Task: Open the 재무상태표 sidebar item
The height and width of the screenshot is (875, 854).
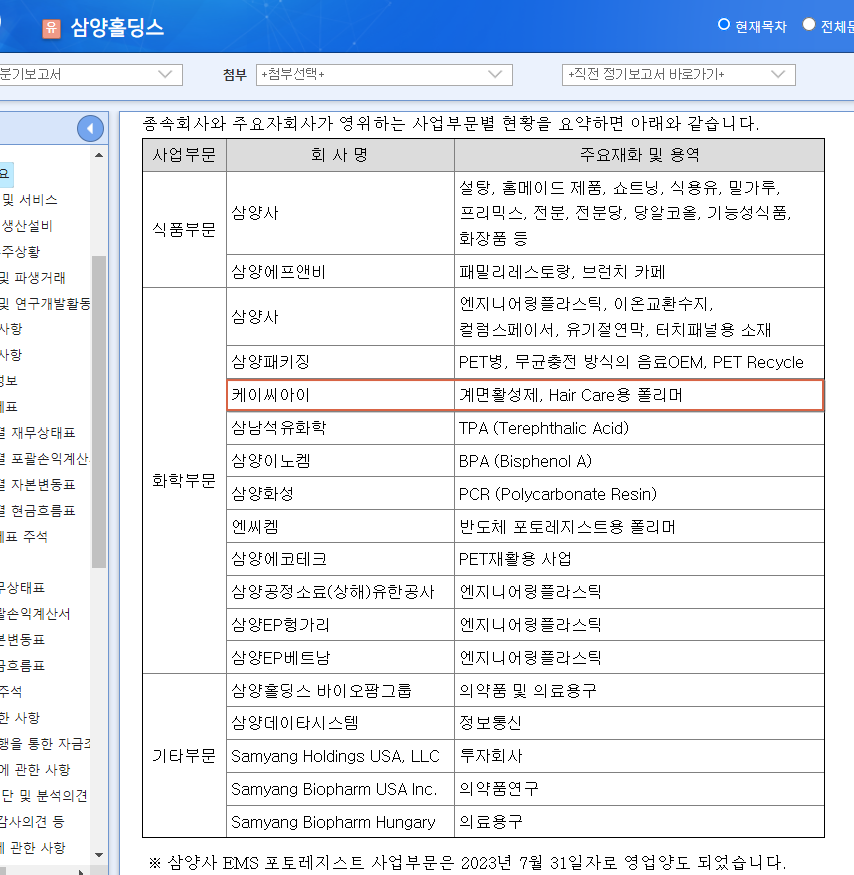Action: (x=37, y=432)
